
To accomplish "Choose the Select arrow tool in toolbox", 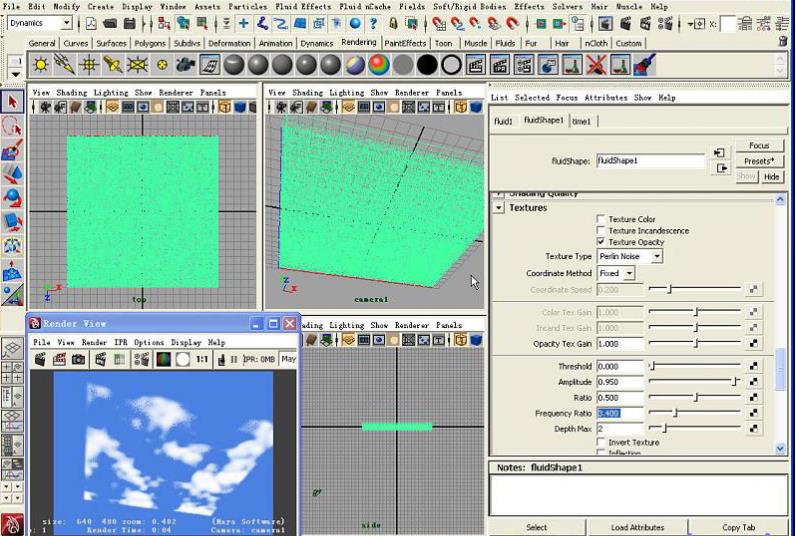I will 12,102.
